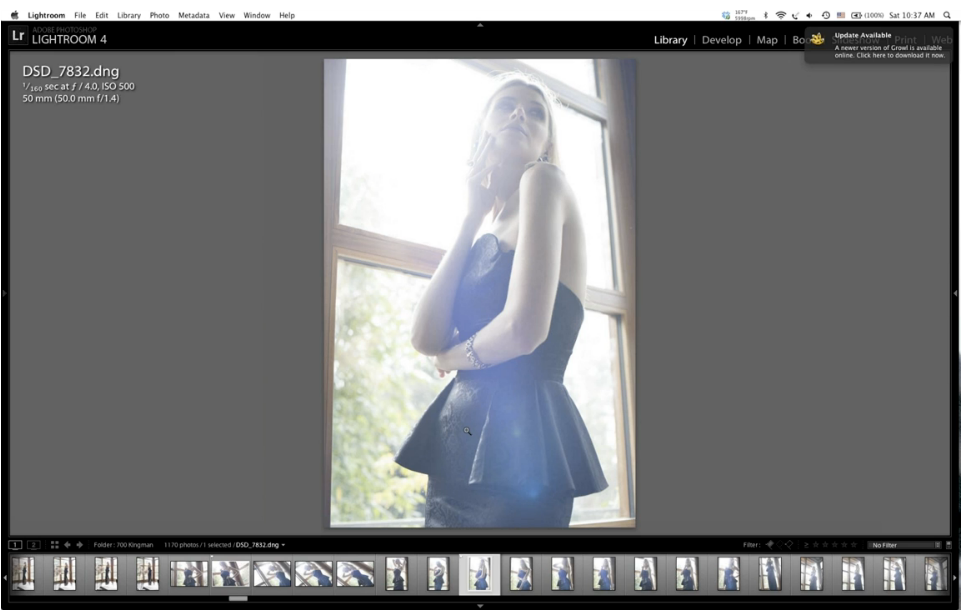The image size is (961, 610).
Task: Go forward using the right arrow icon
Action: click(x=79, y=544)
